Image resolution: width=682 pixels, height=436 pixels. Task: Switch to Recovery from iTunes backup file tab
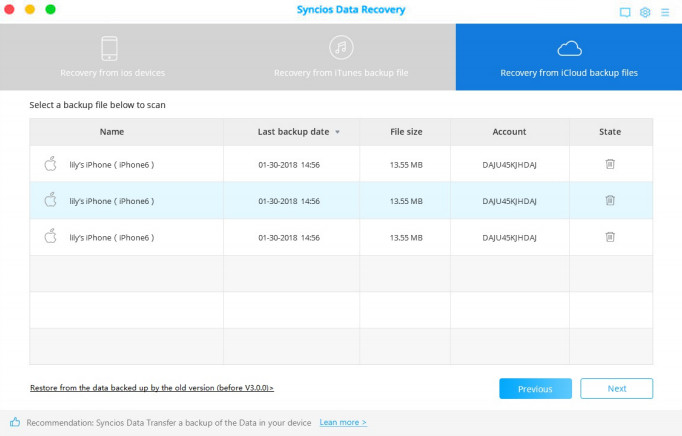(341, 57)
